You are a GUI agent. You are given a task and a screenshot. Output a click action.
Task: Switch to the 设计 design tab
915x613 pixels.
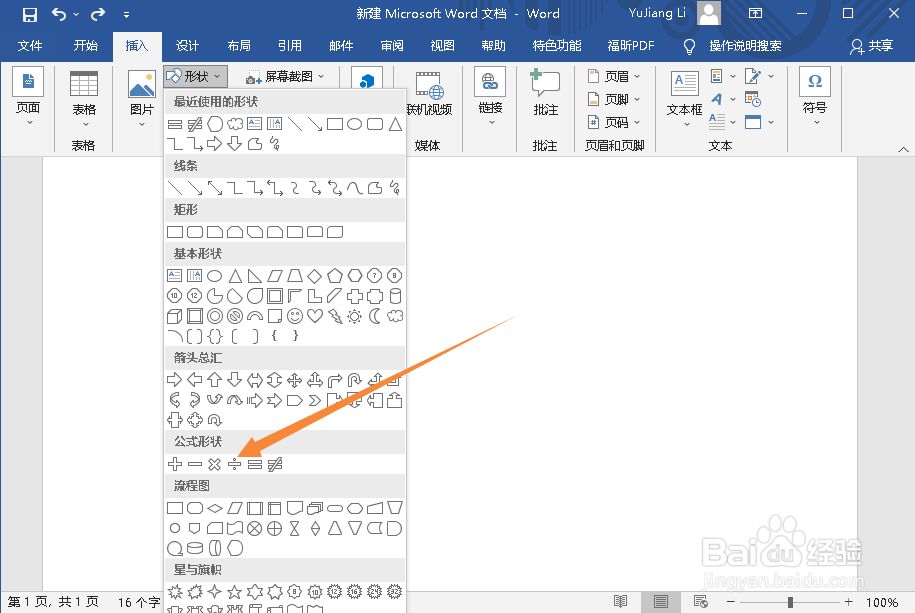(x=187, y=46)
